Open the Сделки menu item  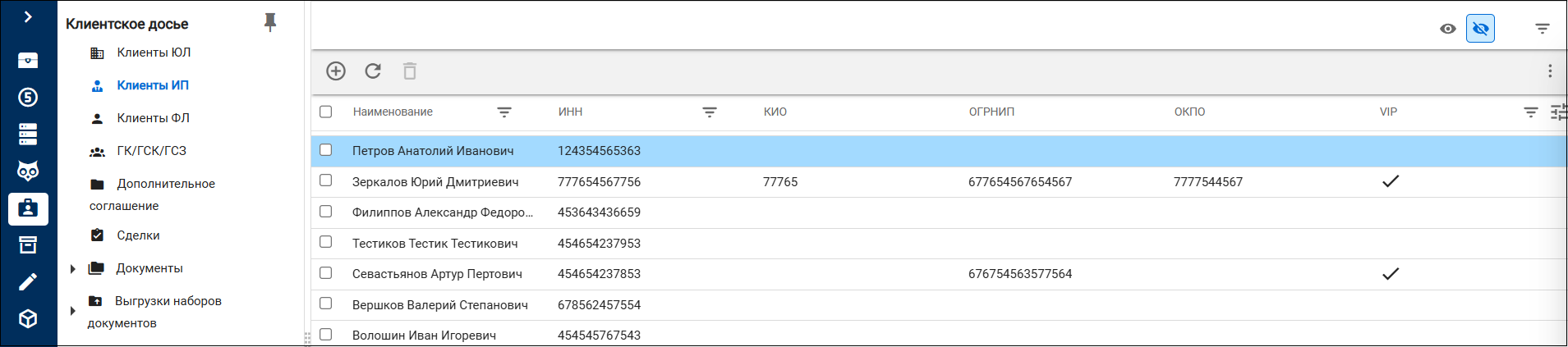tap(138, 235)
